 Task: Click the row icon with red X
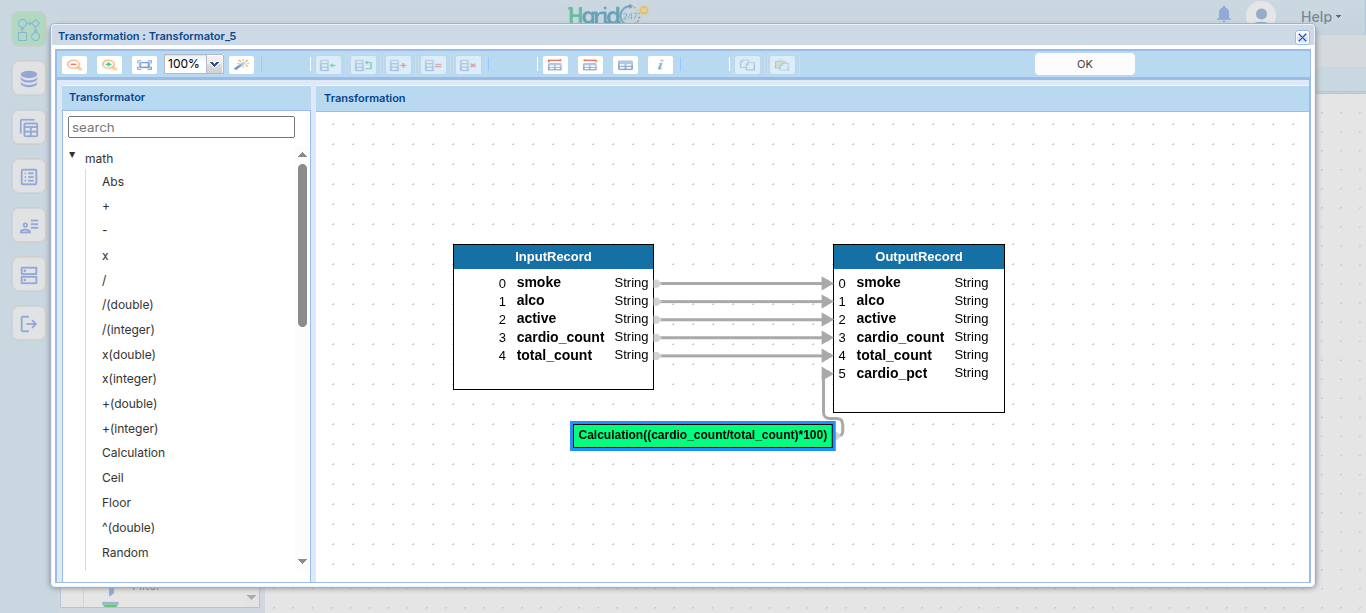coord(468,65)
